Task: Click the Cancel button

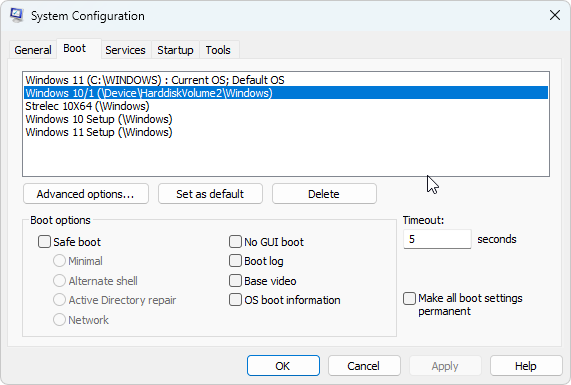Action: [364, 366]
